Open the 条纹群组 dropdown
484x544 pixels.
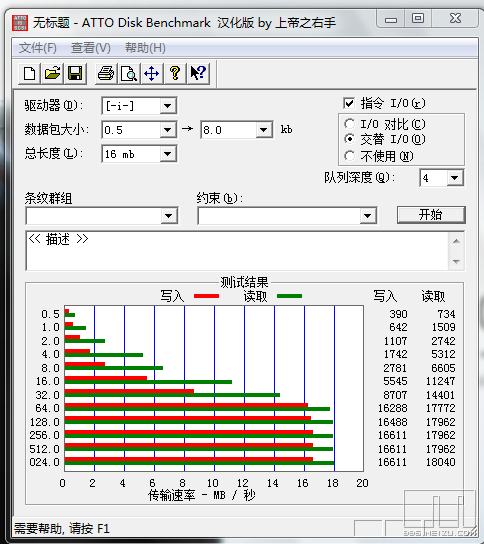(x=169, y=216)
